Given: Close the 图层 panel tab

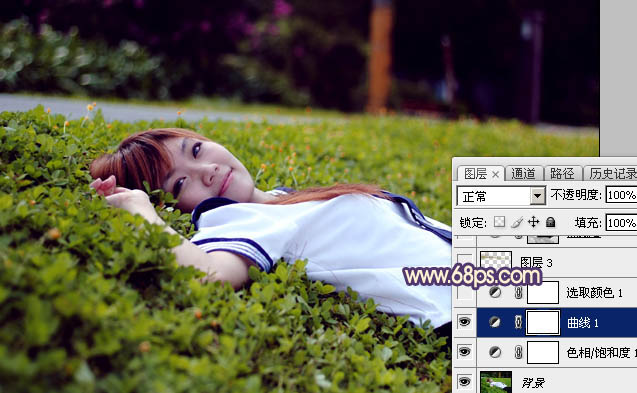Looking at the screenshot, I should 495,175.
